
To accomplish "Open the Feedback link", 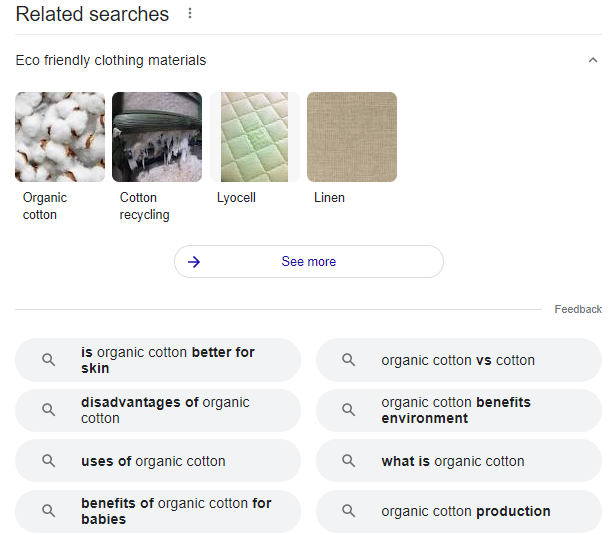I will tap(578, 309).
